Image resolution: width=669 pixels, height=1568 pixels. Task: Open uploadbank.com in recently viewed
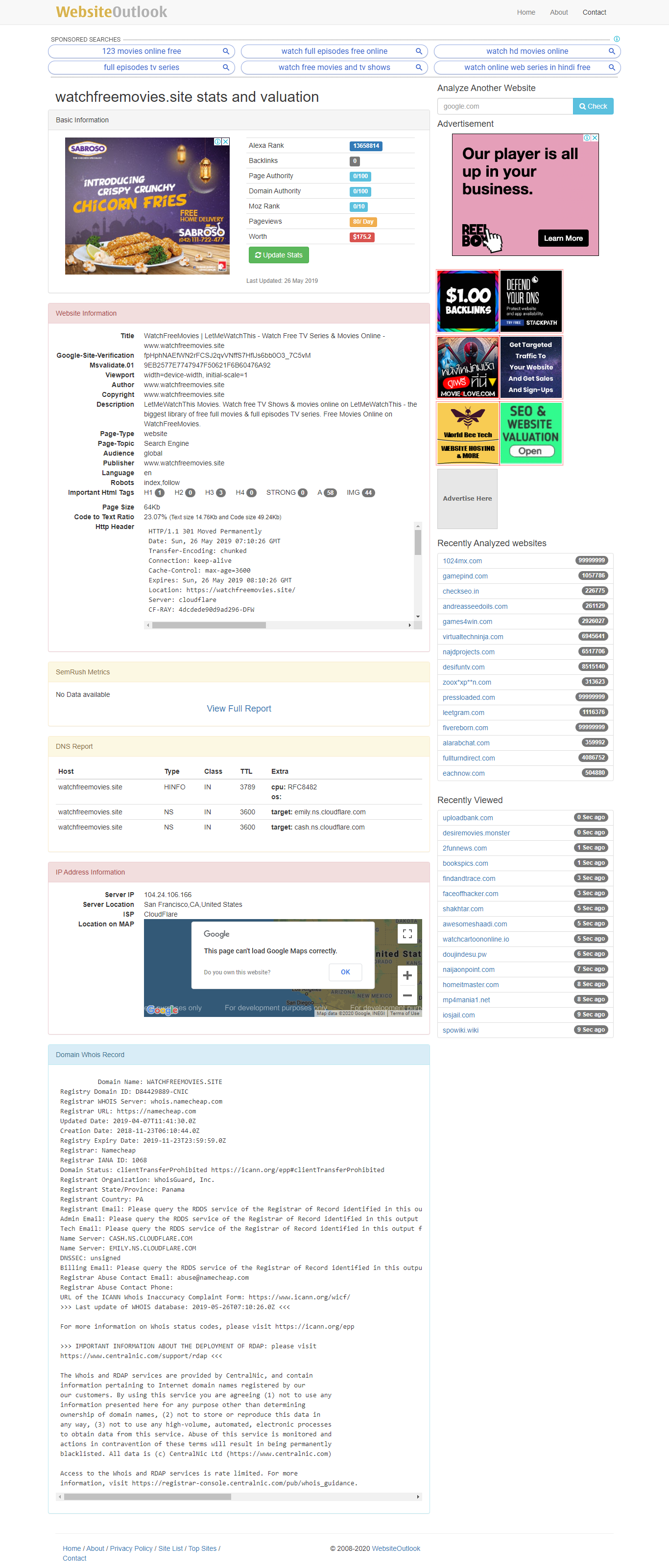467,817
